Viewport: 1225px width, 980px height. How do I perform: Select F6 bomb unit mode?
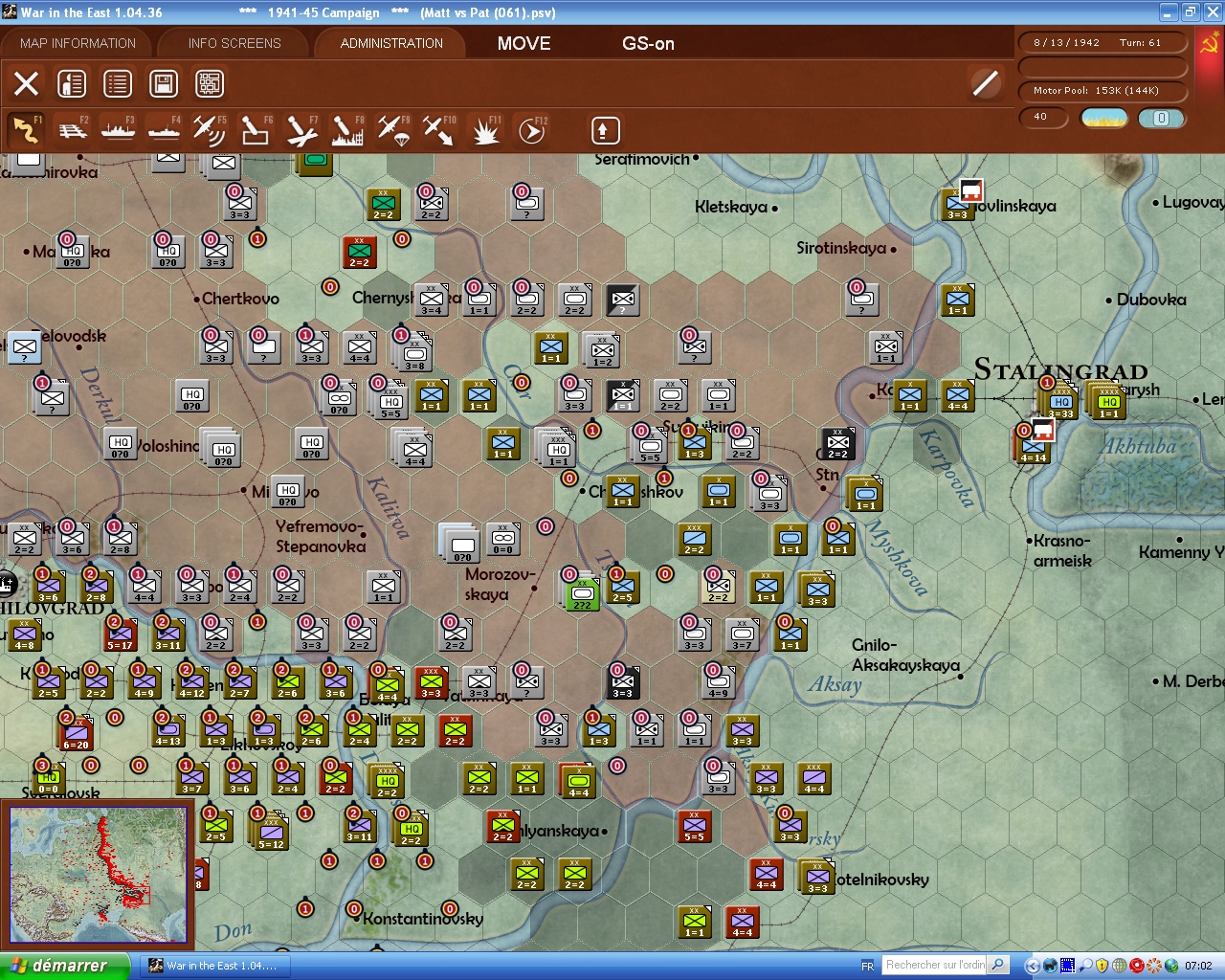click(x=256, y=129)
